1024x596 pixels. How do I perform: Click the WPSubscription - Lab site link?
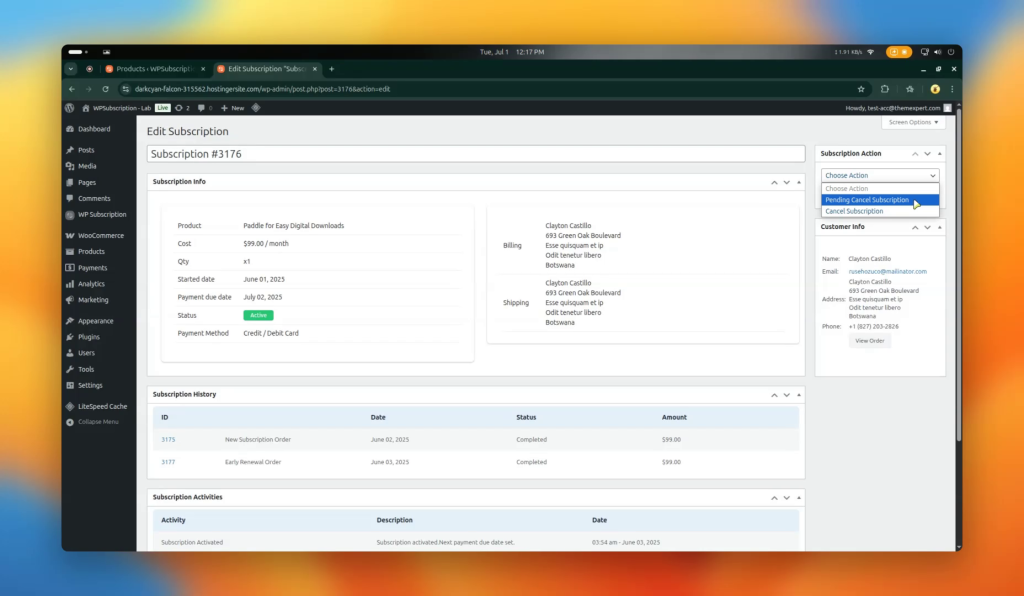tap(118, 108)
